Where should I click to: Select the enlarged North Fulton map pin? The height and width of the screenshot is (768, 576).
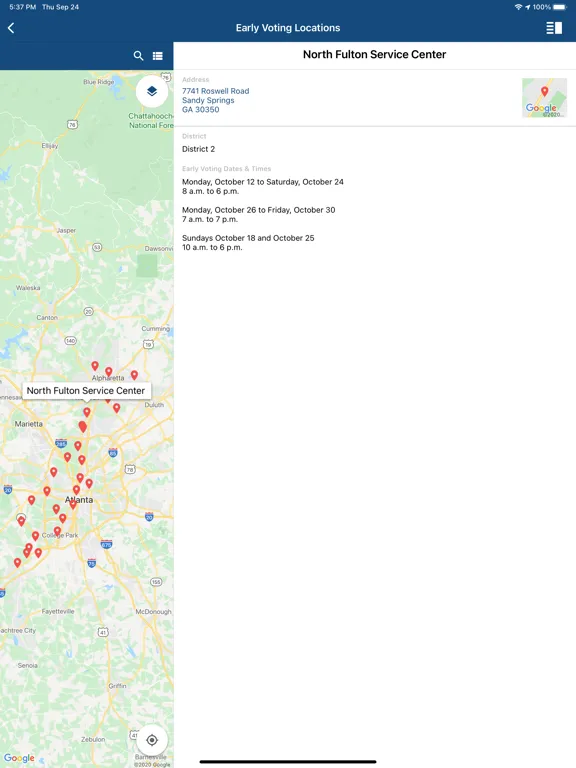tap(83, 426)
